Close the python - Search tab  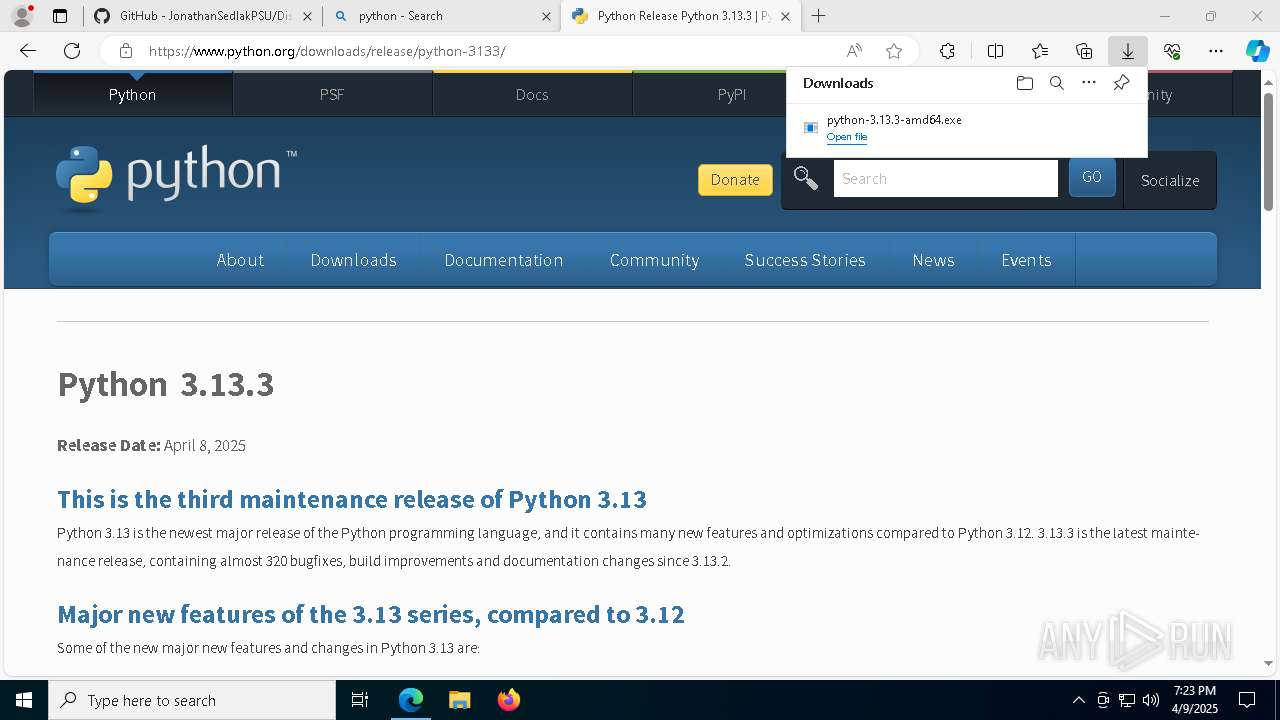[x=546, y=16]
